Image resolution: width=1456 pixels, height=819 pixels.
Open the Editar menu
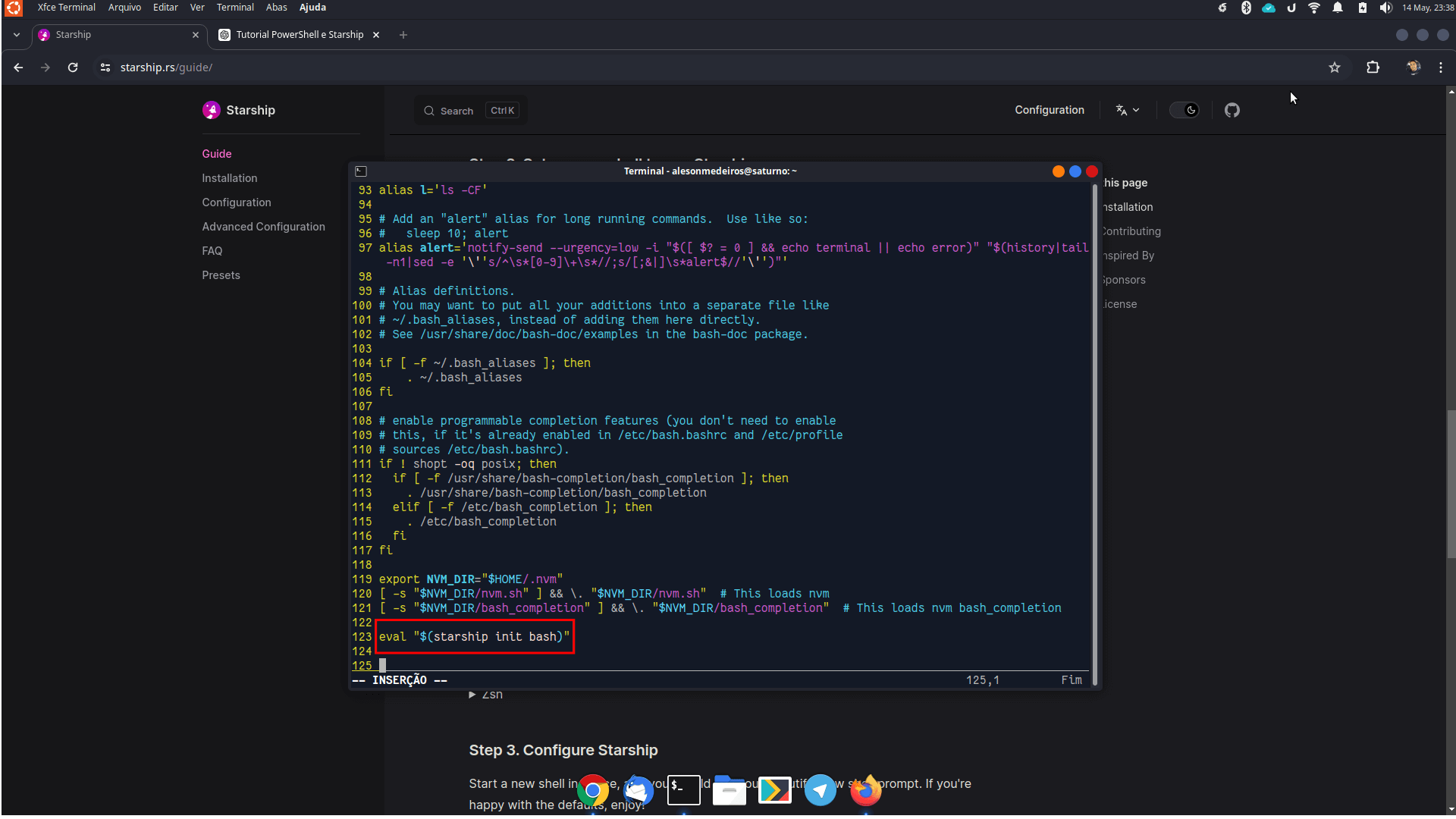[165, 8]
